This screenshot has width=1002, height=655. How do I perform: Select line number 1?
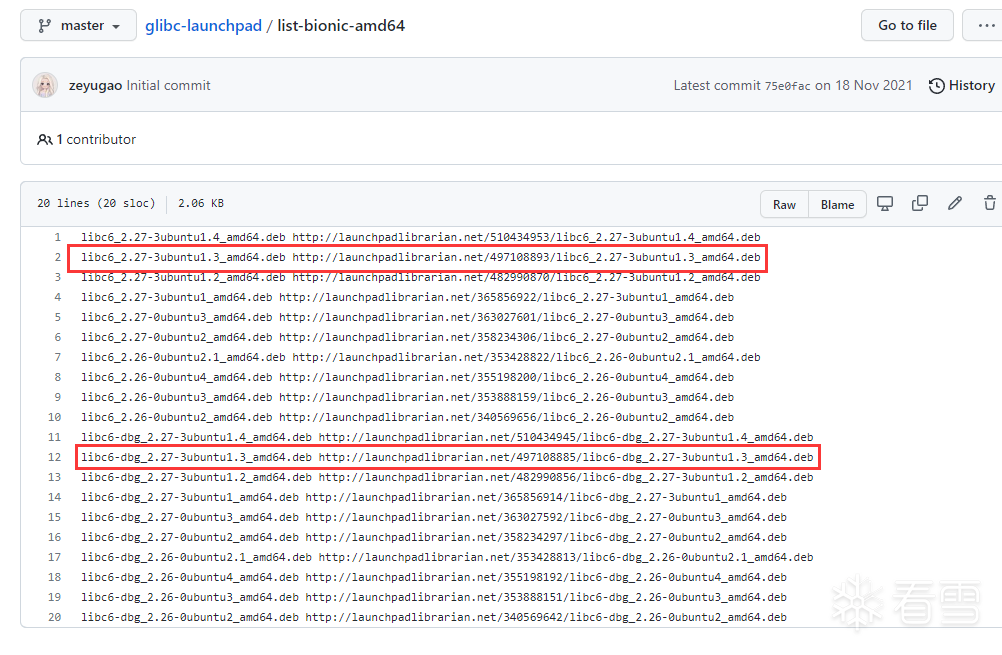click(58, 237)
